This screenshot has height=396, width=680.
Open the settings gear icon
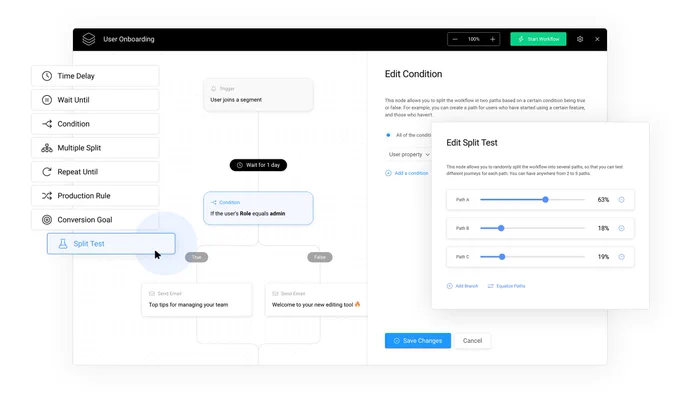(x=580, y=39)
